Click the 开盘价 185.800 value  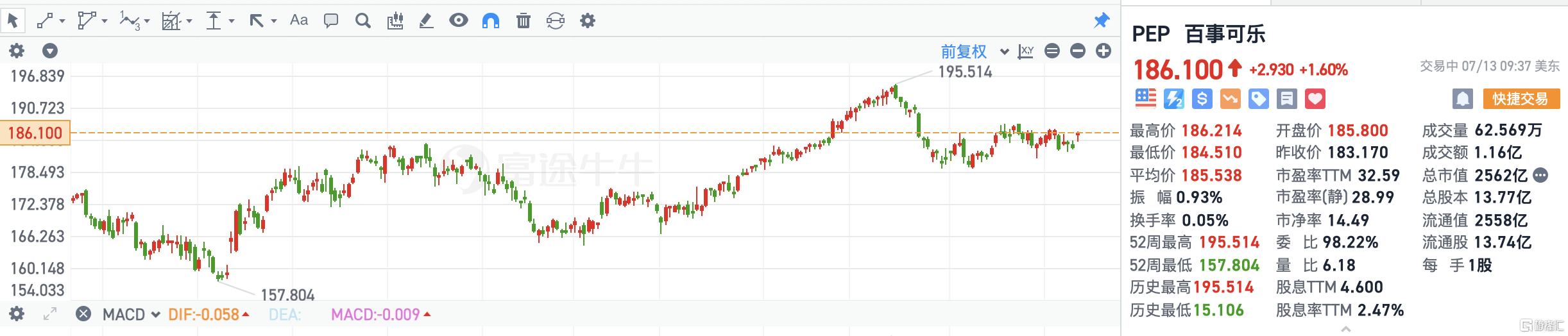1358,131
